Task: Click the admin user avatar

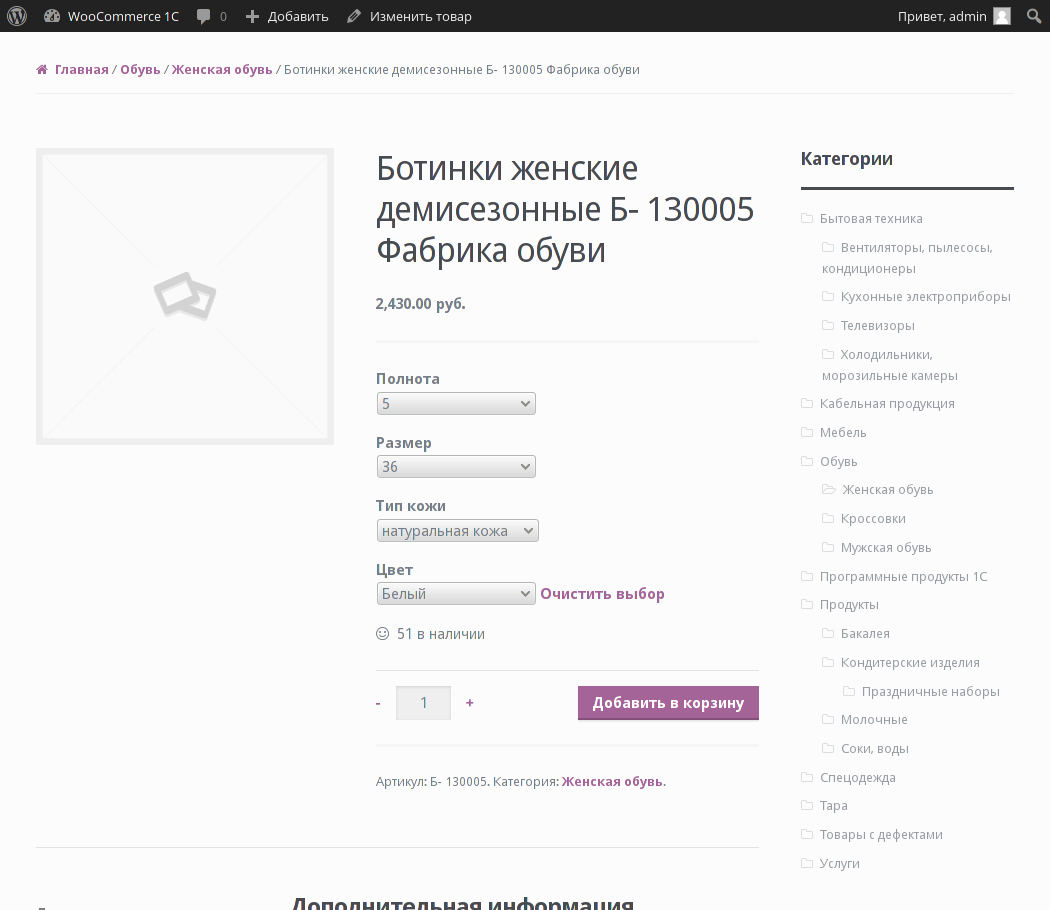Action: point(1002,16)
